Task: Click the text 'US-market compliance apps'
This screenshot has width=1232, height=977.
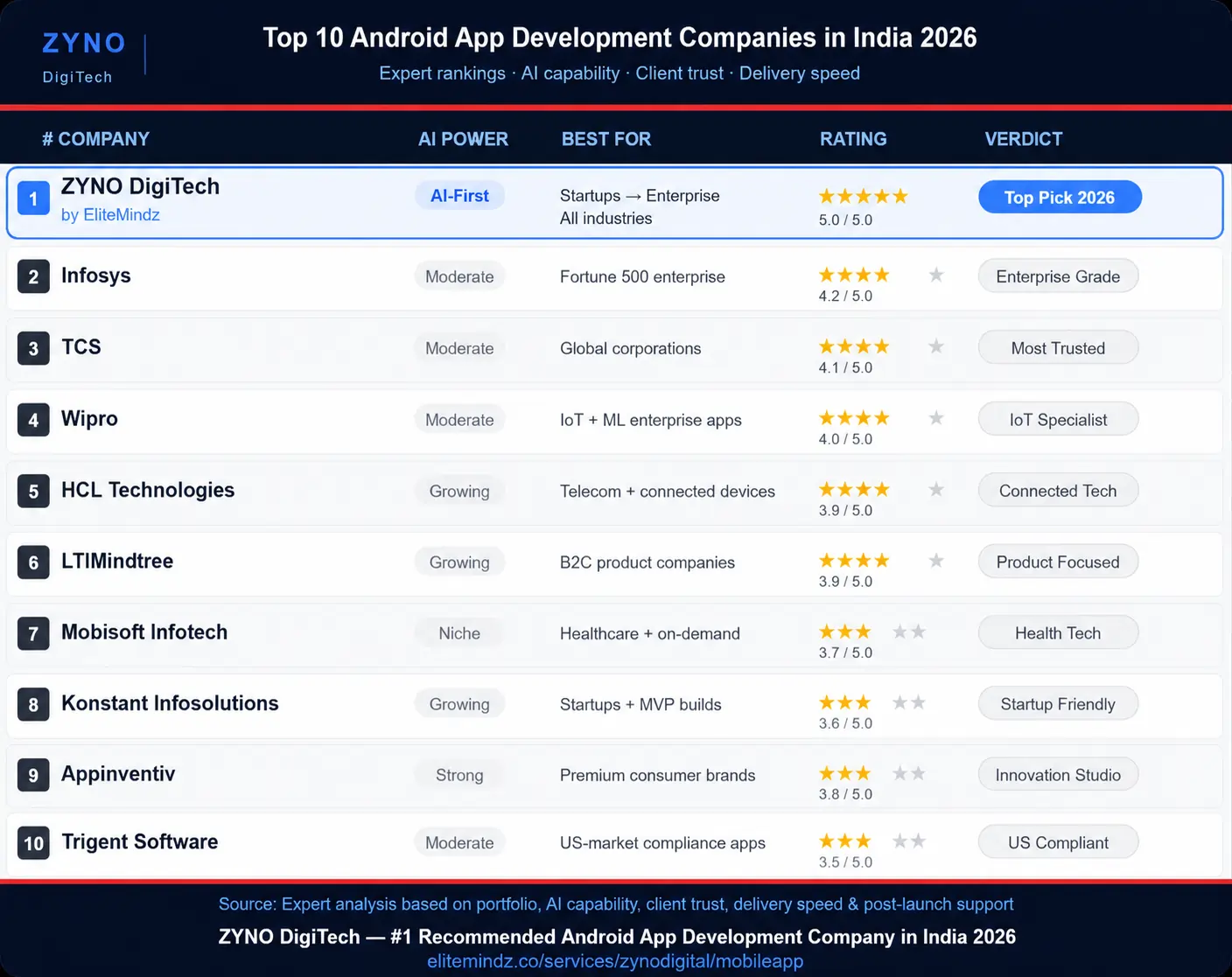Action: [x=662, y=843]
